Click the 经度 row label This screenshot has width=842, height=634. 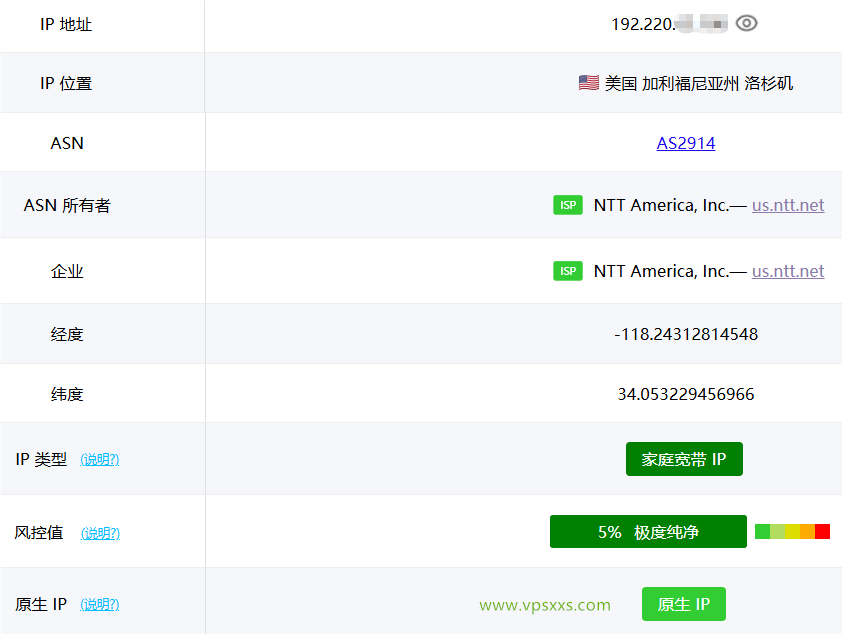click(x=67, y=334)
